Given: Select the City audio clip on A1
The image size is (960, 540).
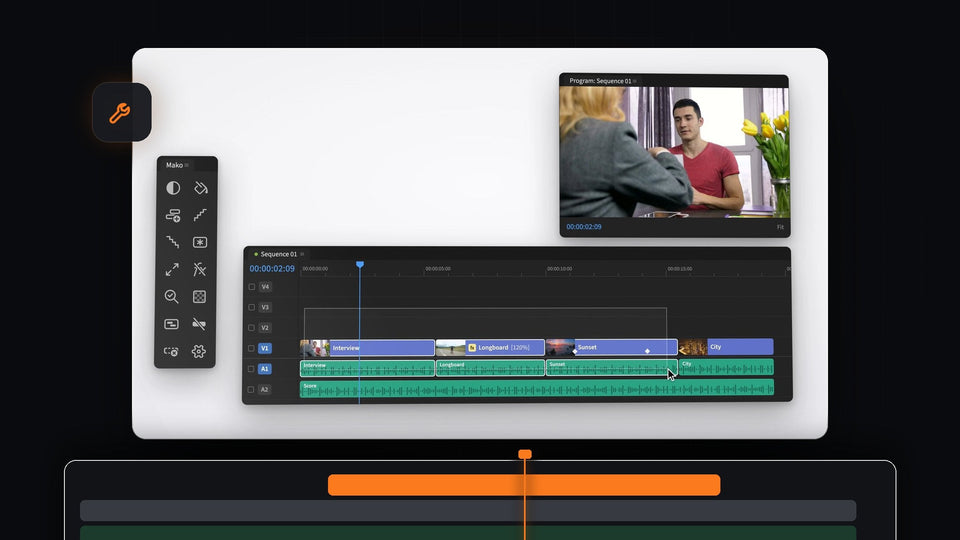Looking at the screenshot, I should (x=726, y=367).
